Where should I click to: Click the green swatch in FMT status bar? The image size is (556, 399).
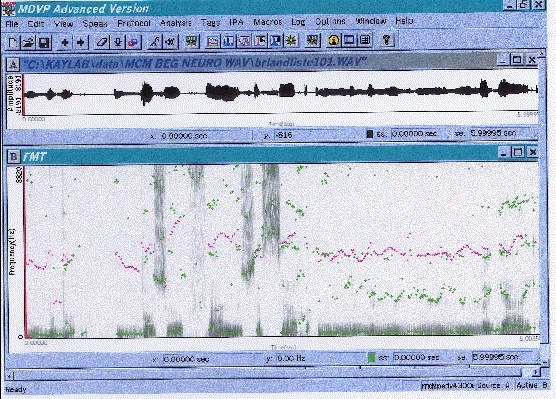click(x=371, y=358)
